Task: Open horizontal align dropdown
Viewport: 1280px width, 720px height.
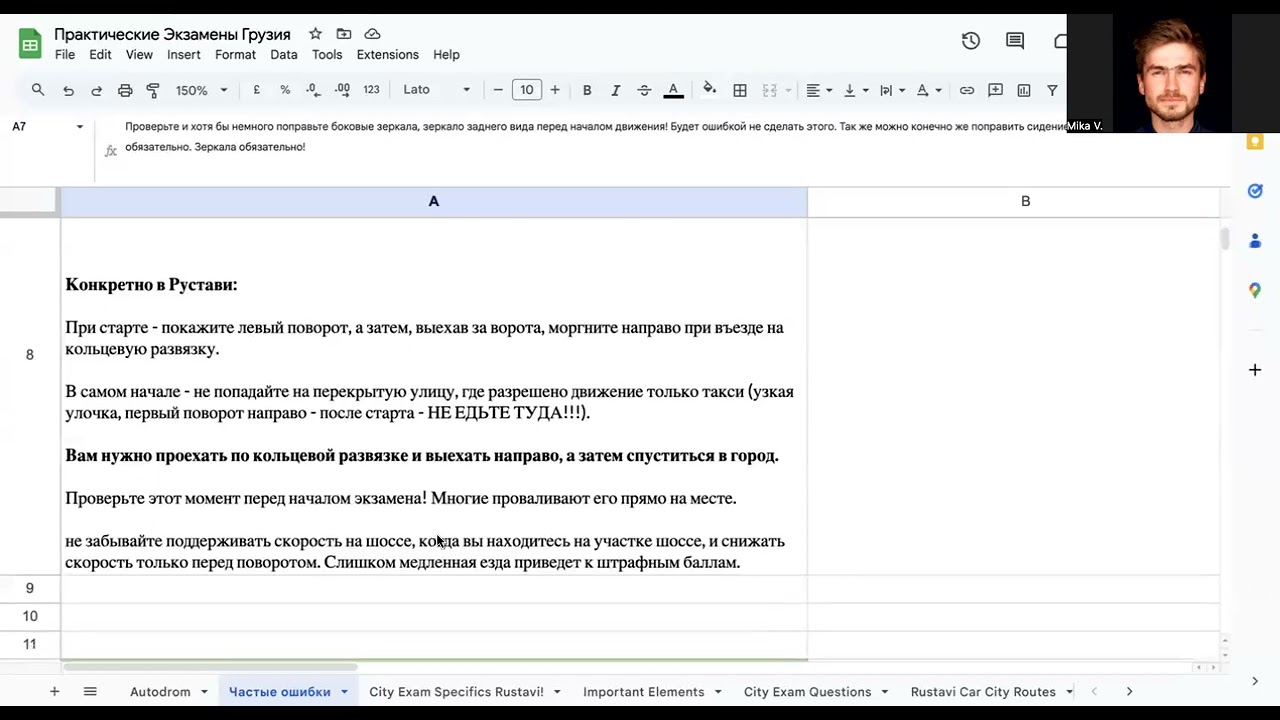Action: pos(820,90)
